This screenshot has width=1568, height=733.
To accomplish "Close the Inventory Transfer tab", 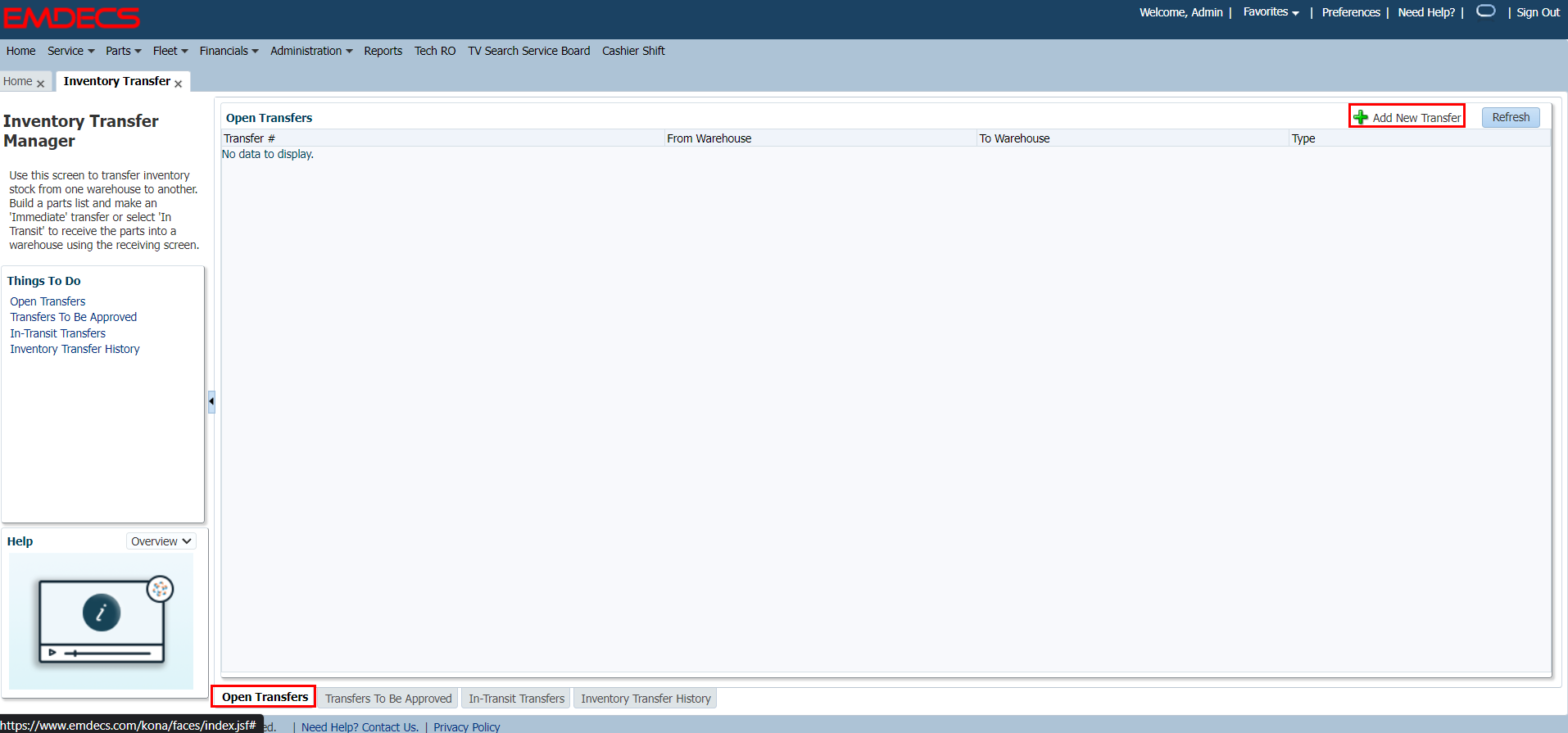I will click(x=178, y=84).
